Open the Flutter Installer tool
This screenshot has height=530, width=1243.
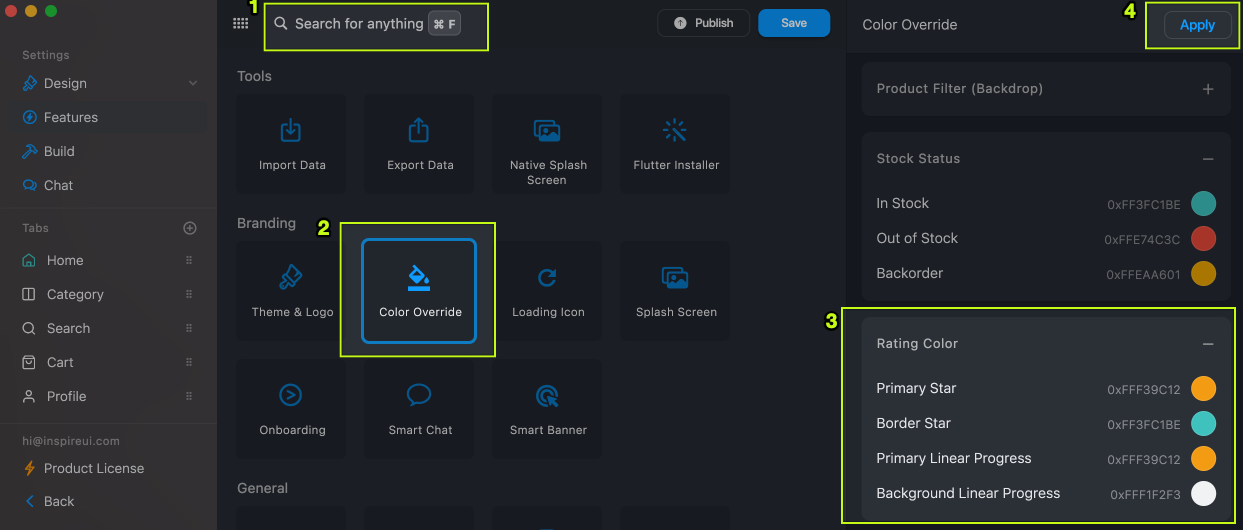click(676, 143)
